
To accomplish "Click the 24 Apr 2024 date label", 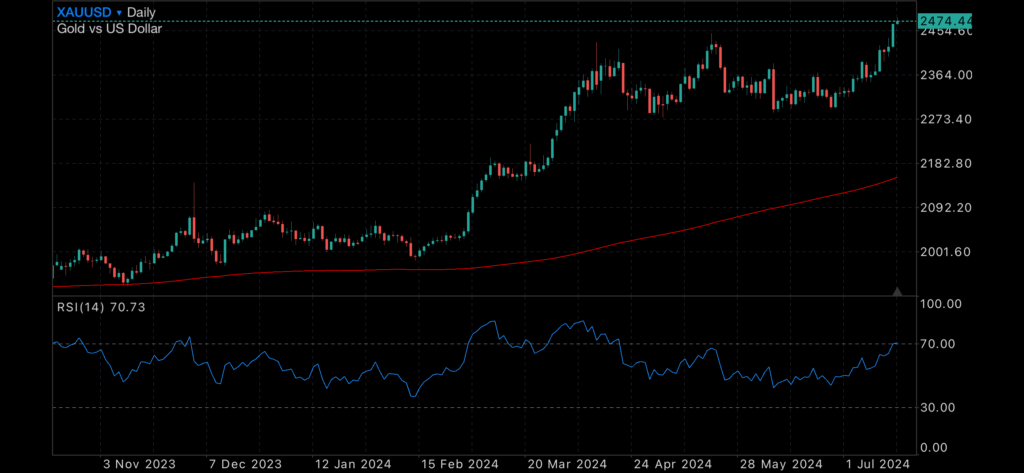I will click(671, 464).
